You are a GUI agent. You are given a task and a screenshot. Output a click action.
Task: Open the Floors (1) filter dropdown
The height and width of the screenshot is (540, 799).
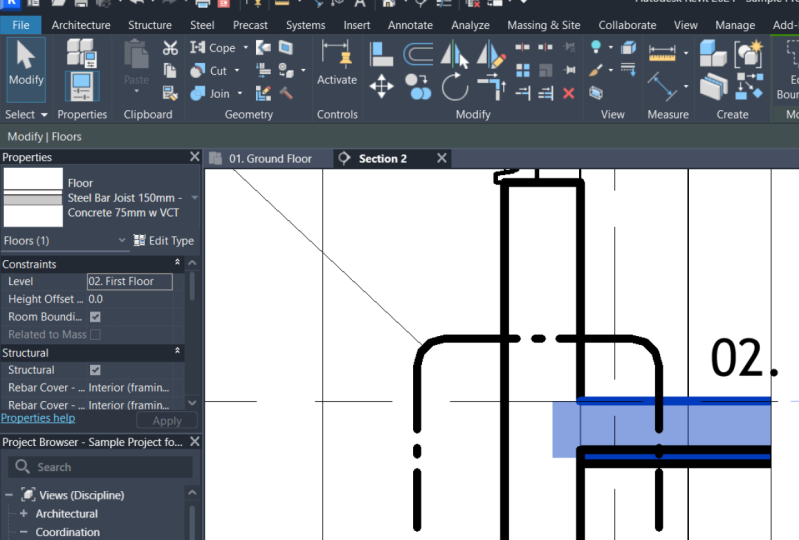coord(122,240)
